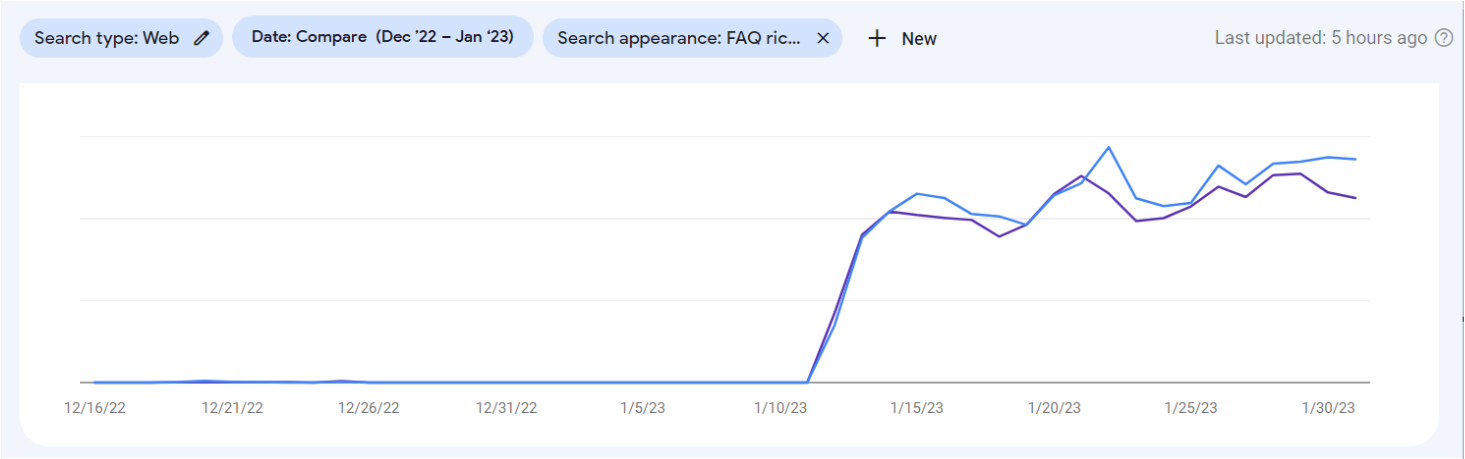This screenshot has height=459, width=1465.
Task: Remove the Search appearance filter with its X
Action: pos(823,38)
